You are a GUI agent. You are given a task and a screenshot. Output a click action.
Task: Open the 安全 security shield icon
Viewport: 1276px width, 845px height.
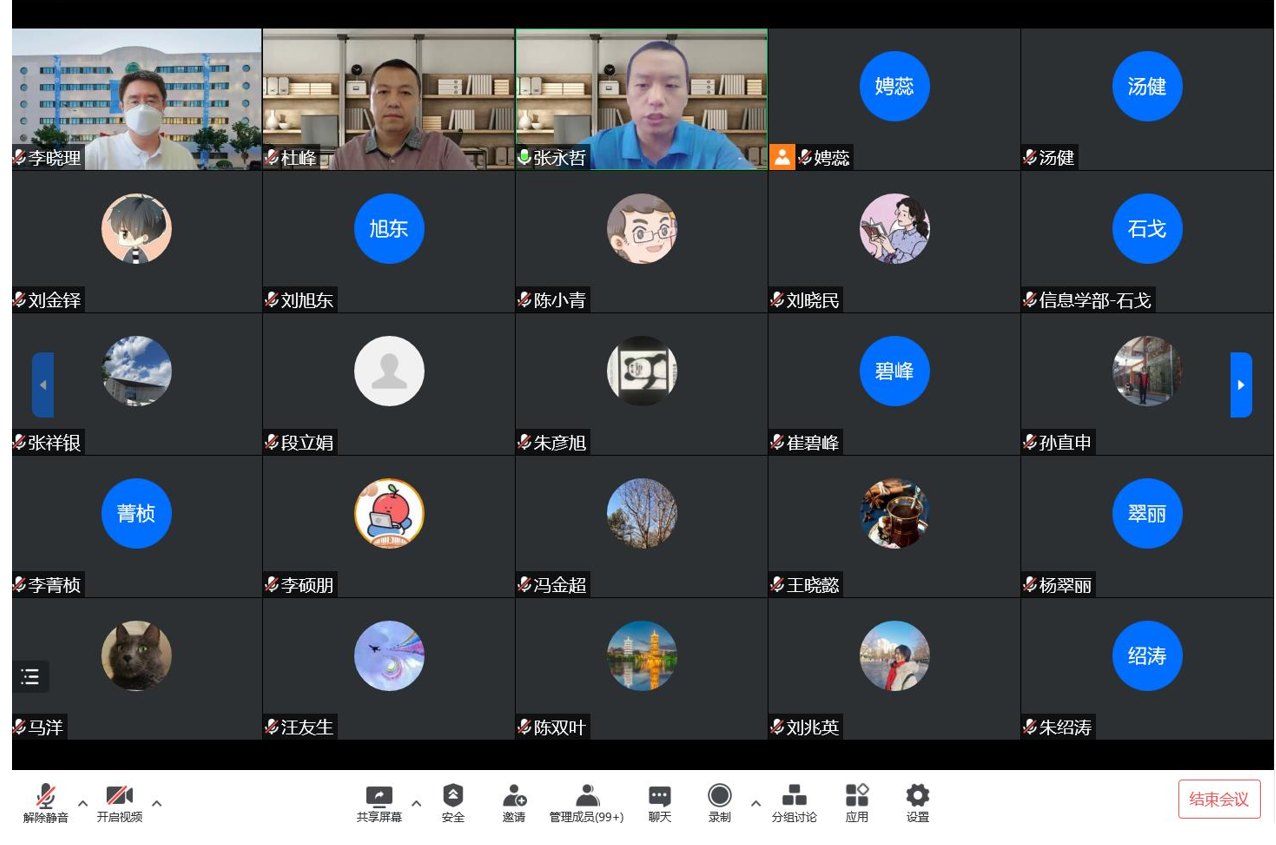453,797
